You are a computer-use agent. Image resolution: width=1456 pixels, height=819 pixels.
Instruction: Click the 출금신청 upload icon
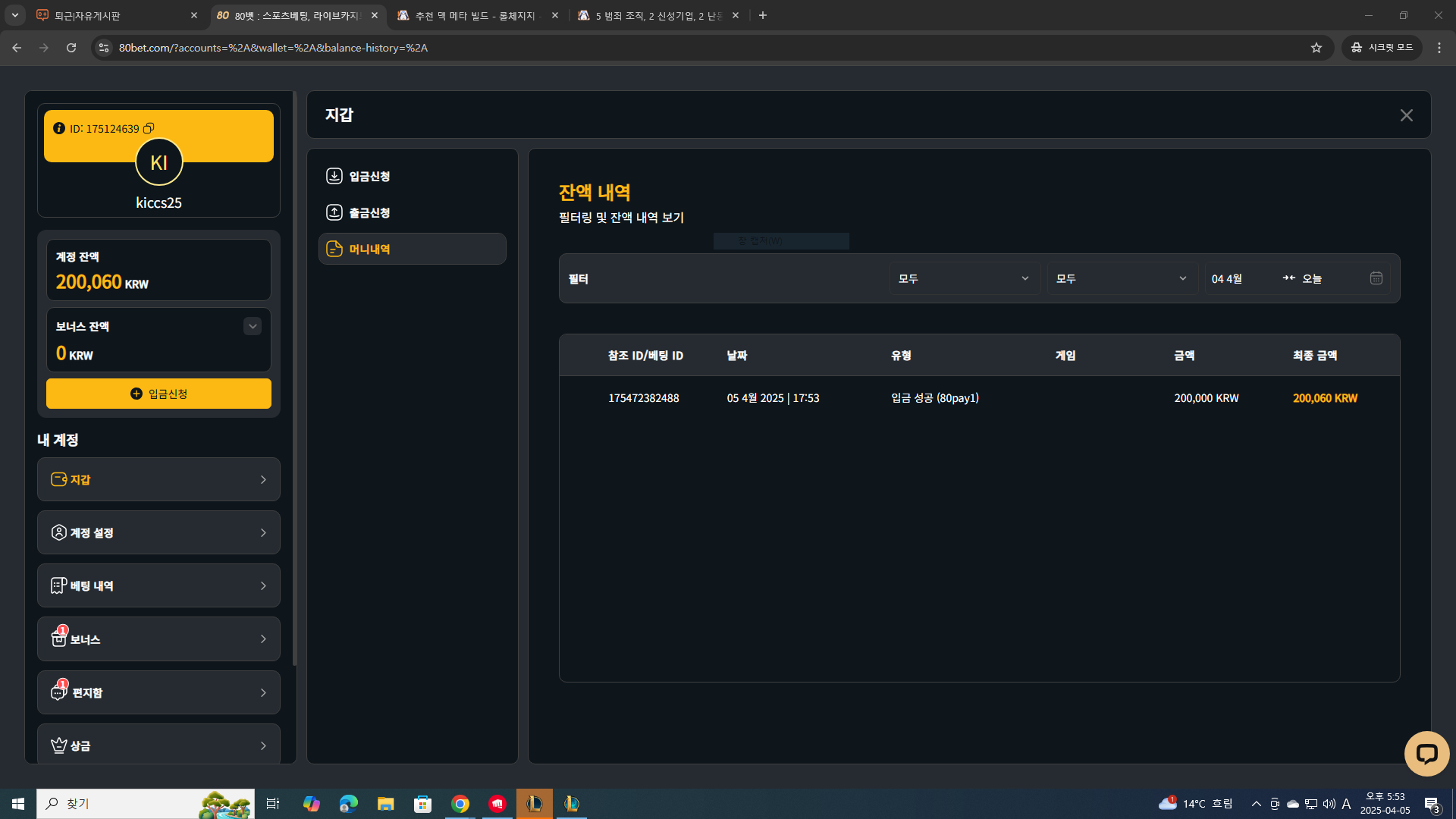334,212
